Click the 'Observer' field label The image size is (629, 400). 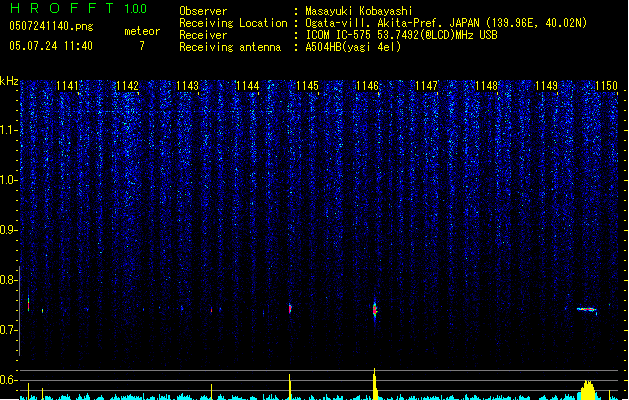pyautogui.click(x=203, y=11)
